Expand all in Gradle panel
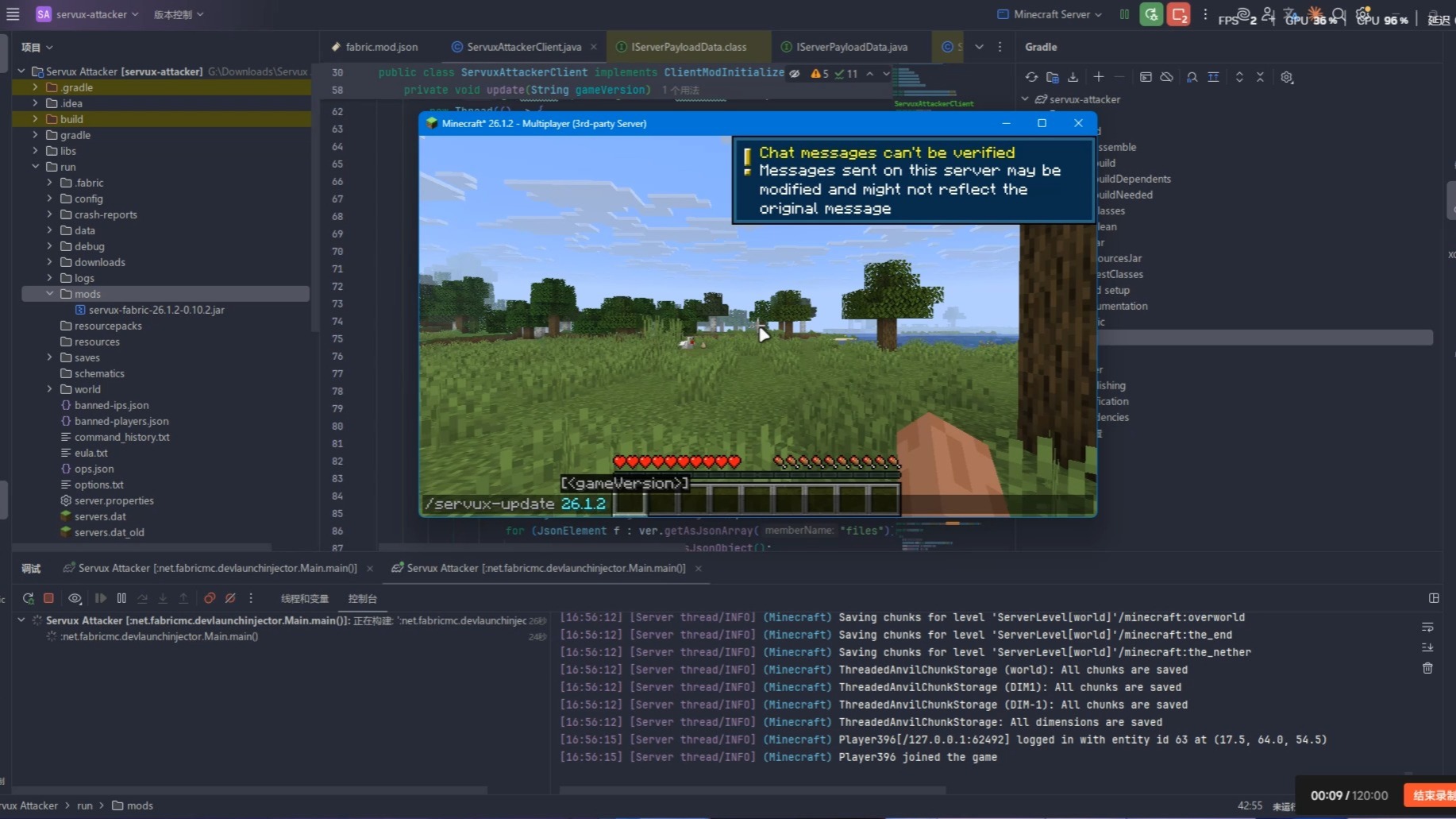The image size is (1456, 819). pyautogui.click(x=1239, y=77)
